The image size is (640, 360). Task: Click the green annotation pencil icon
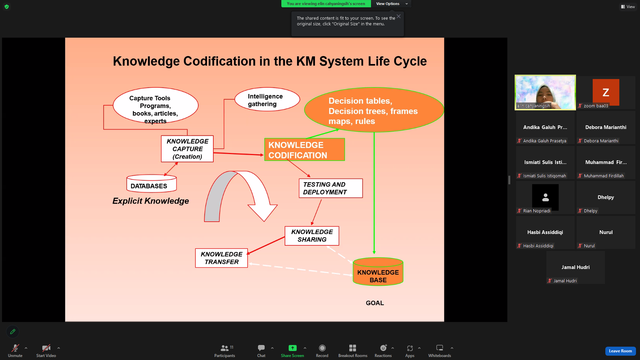13,331
